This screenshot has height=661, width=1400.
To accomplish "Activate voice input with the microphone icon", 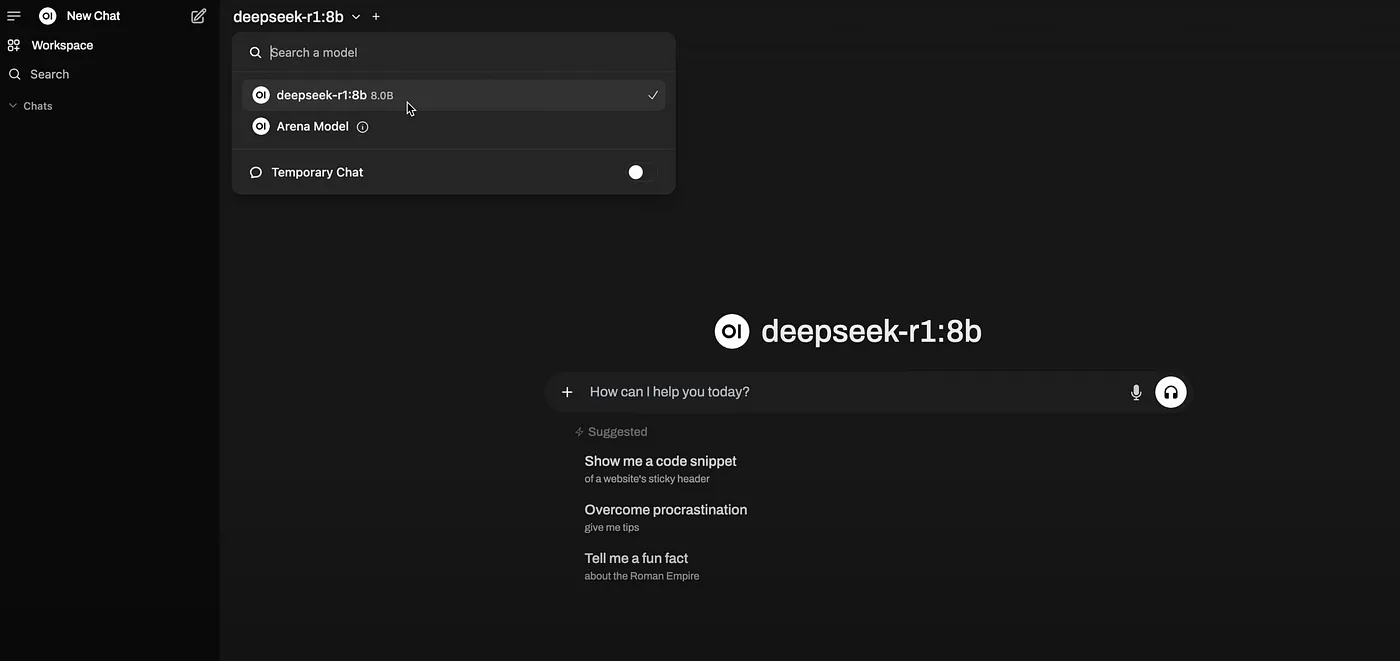I will (x=1137, y=392).
